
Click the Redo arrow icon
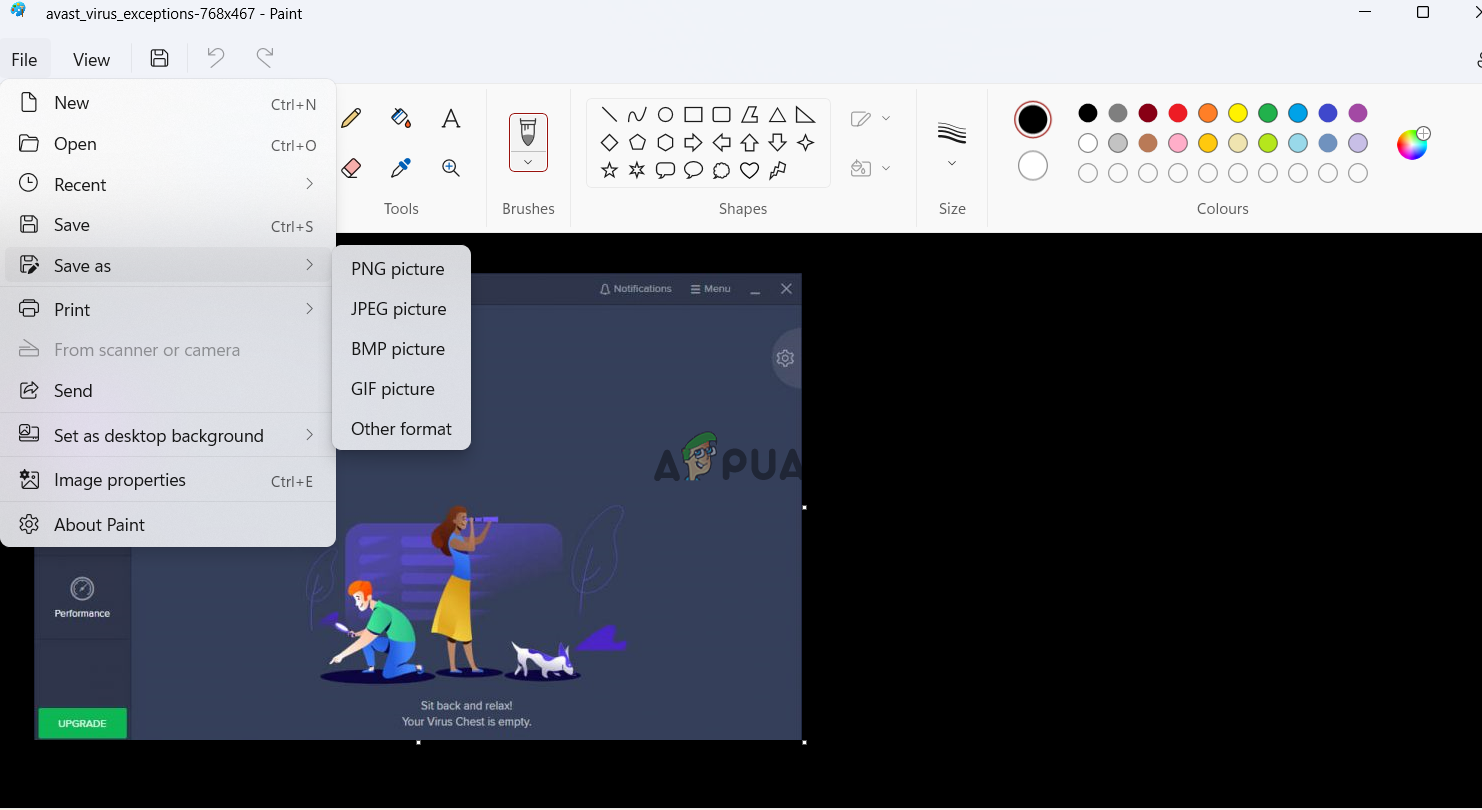coord(265,58)
